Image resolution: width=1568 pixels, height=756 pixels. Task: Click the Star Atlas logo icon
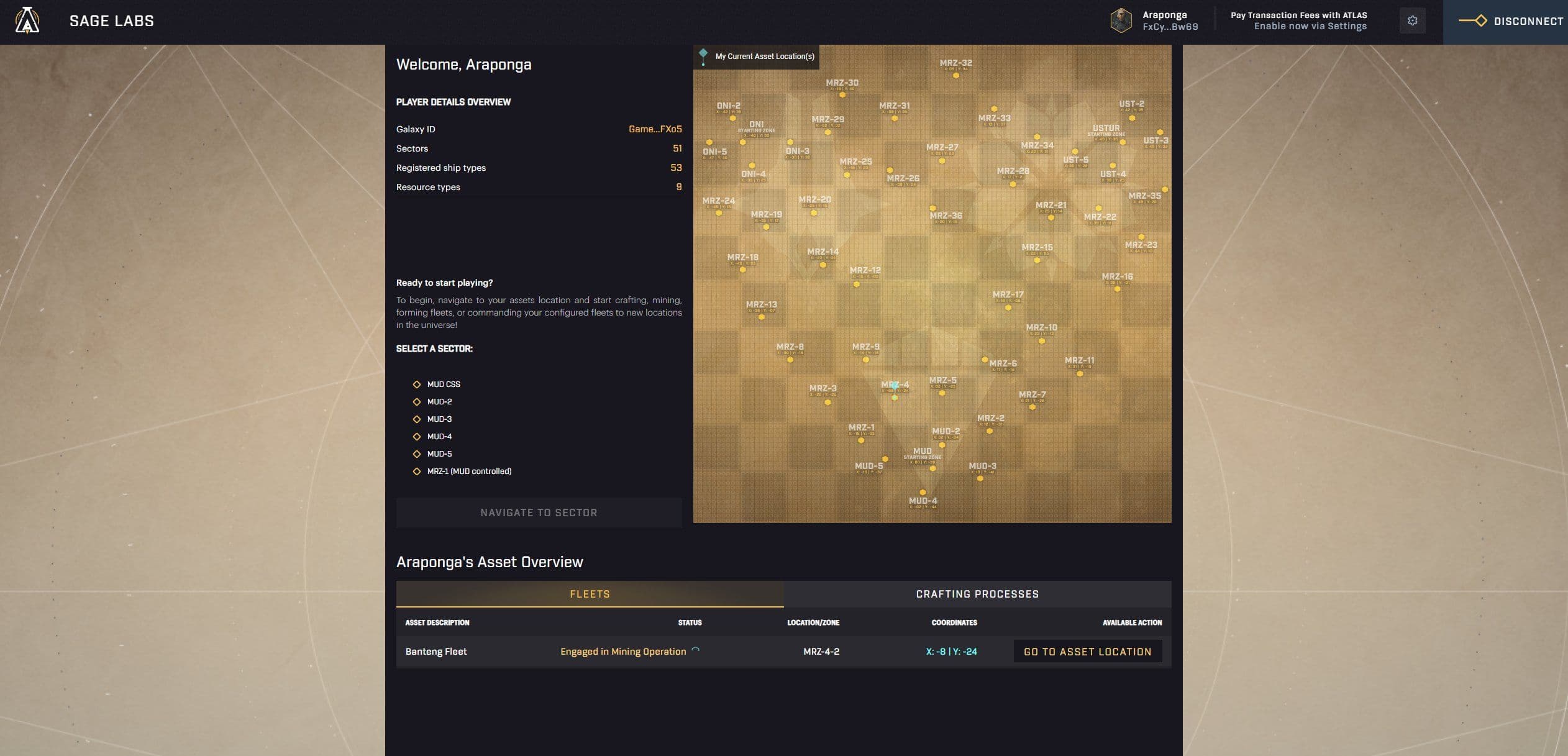point(27,20)
